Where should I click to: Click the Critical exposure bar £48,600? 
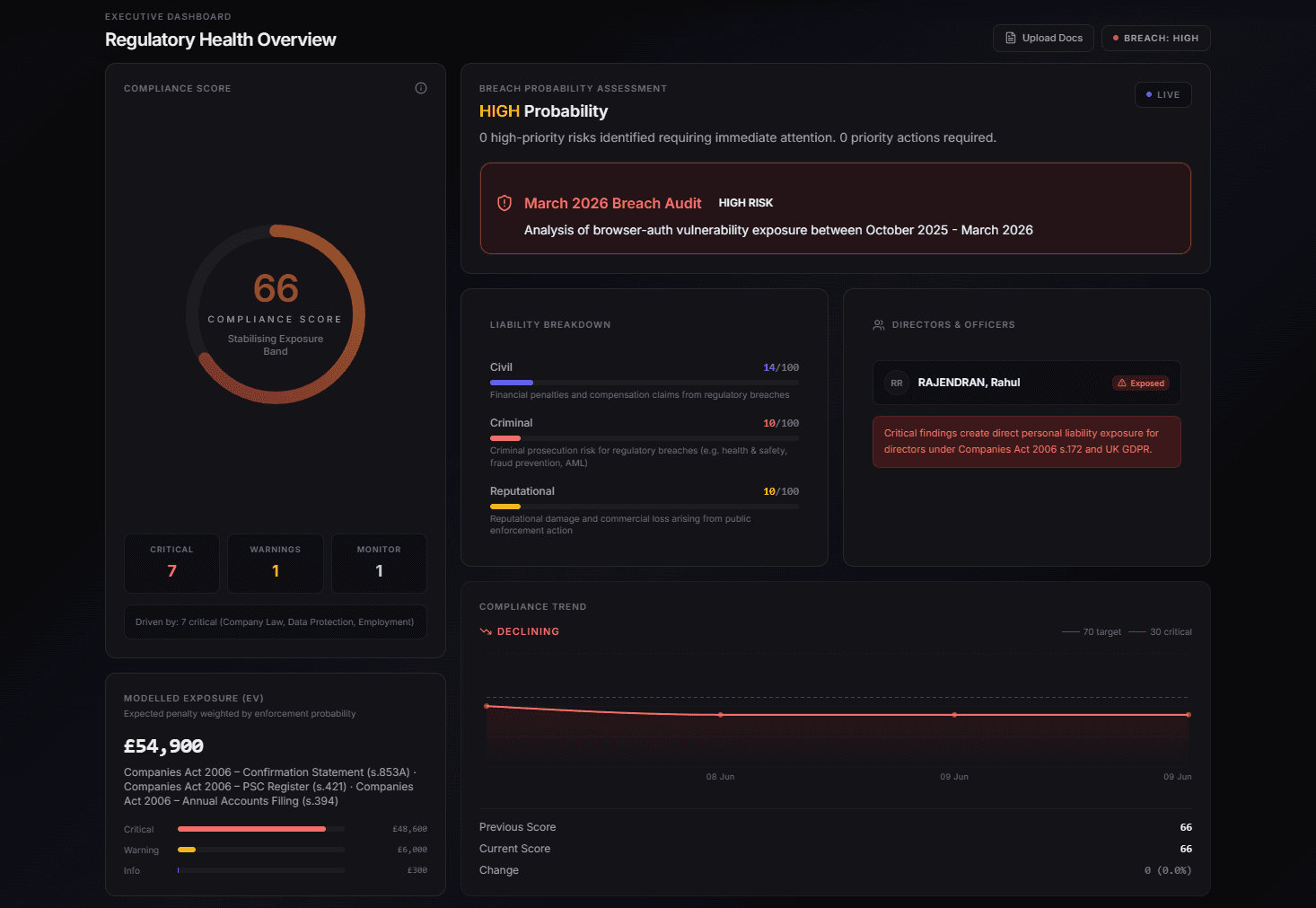[261, 829]
